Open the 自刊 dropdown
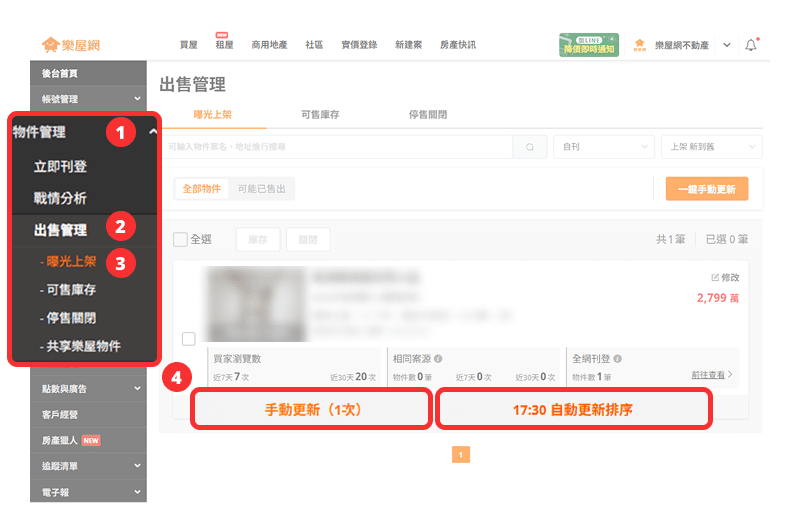800x524 pixels. click(604, 147)
